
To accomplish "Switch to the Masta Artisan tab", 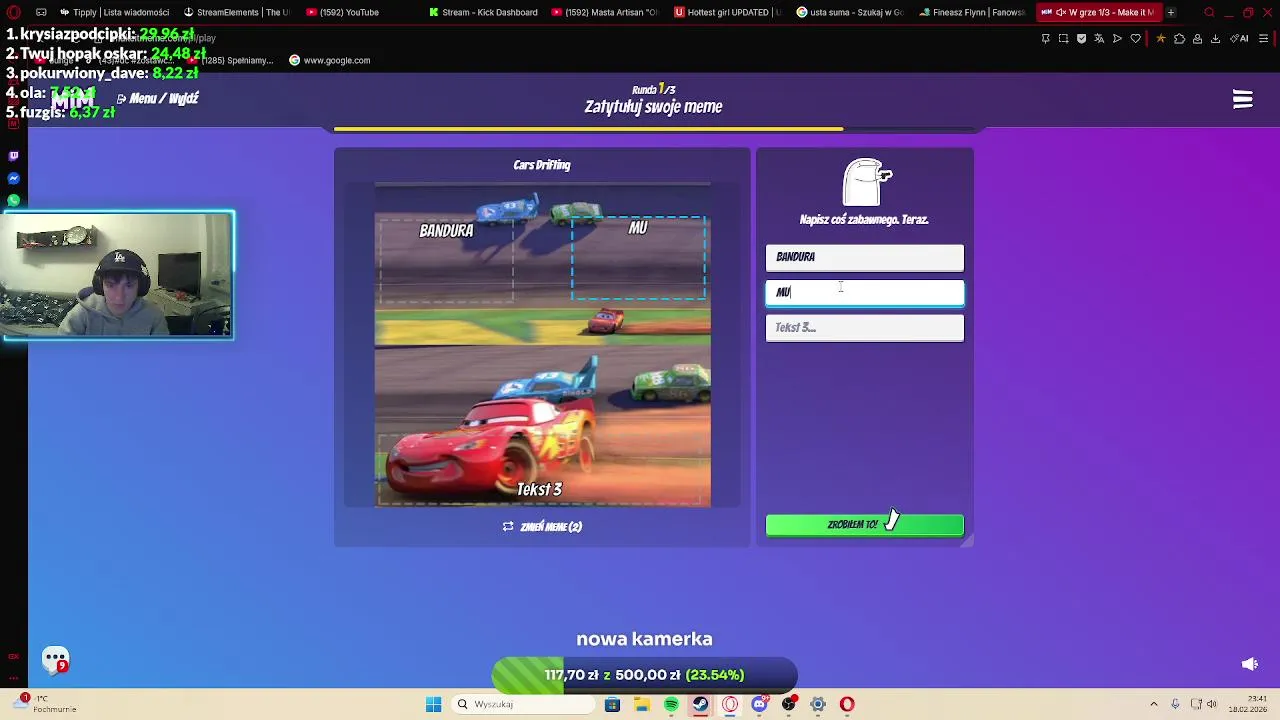I will 605,12.
